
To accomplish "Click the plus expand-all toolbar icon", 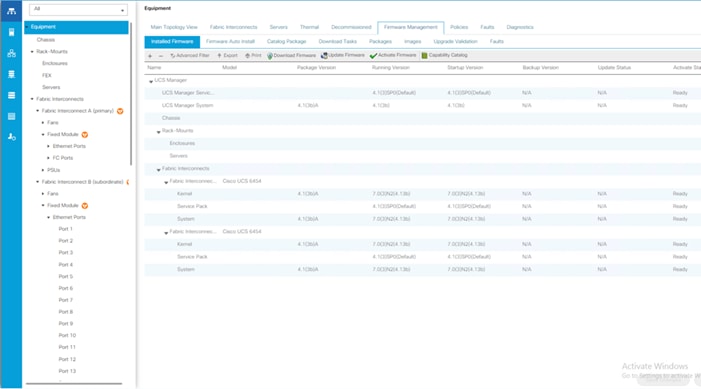I will tap(150, 55).
